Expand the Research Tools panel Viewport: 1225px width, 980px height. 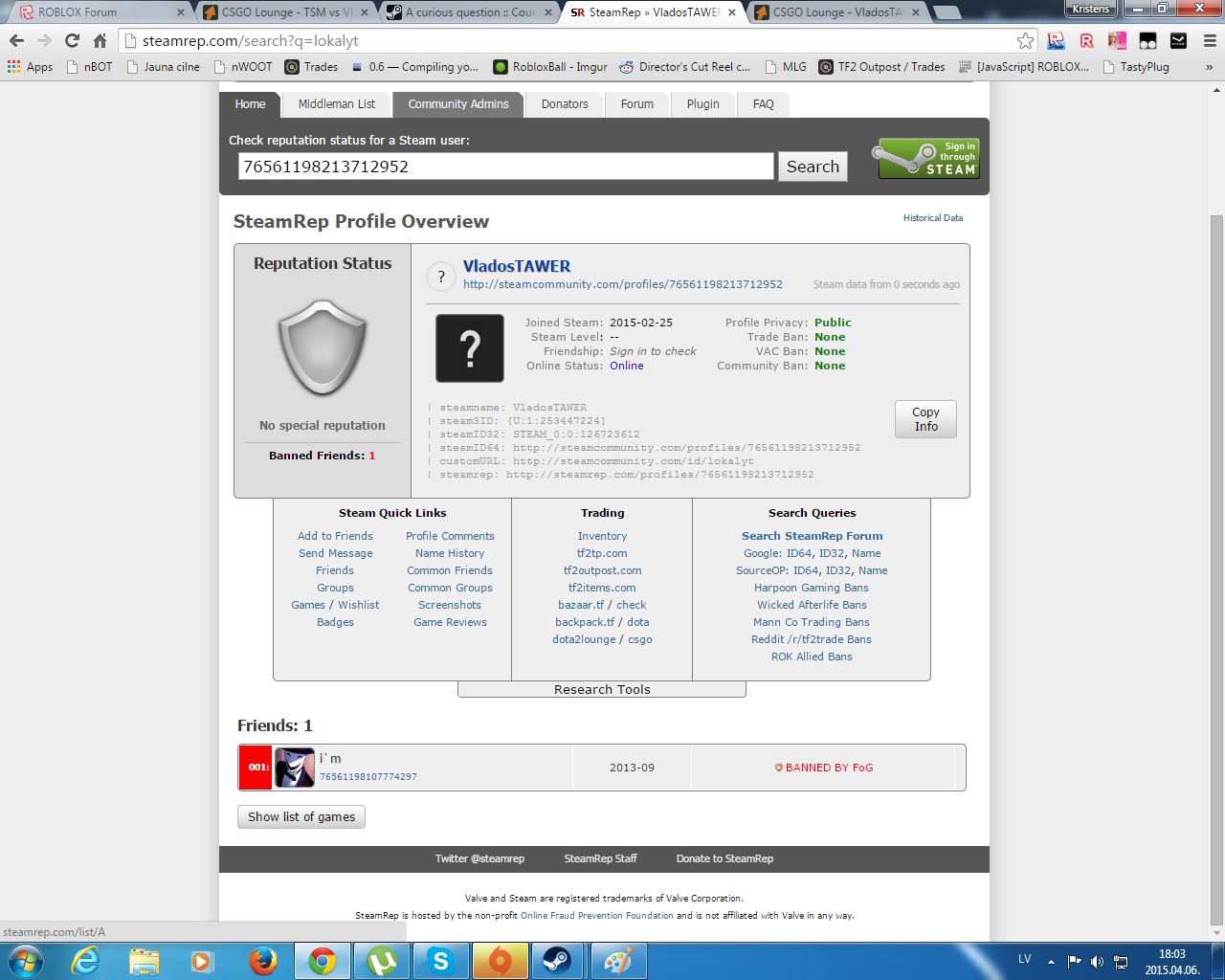(x=602, y=689)
